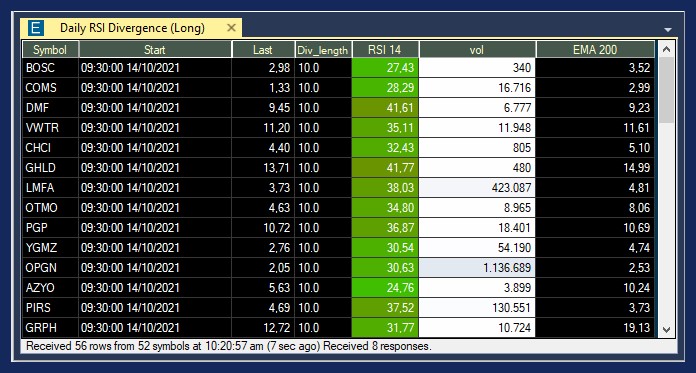Image resolution: width=696 pixels, height=373 pixels.
Task: Click Last price 11,20 for VWTR
Action: [263, 127]
